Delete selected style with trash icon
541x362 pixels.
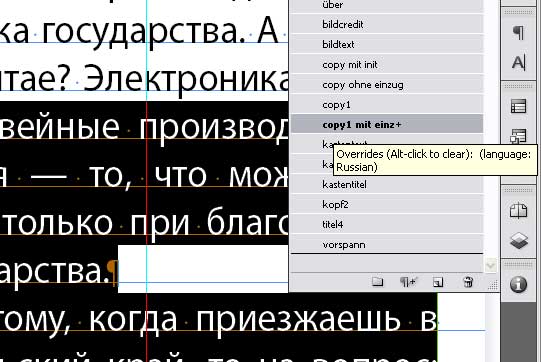[x=468, y=282]
